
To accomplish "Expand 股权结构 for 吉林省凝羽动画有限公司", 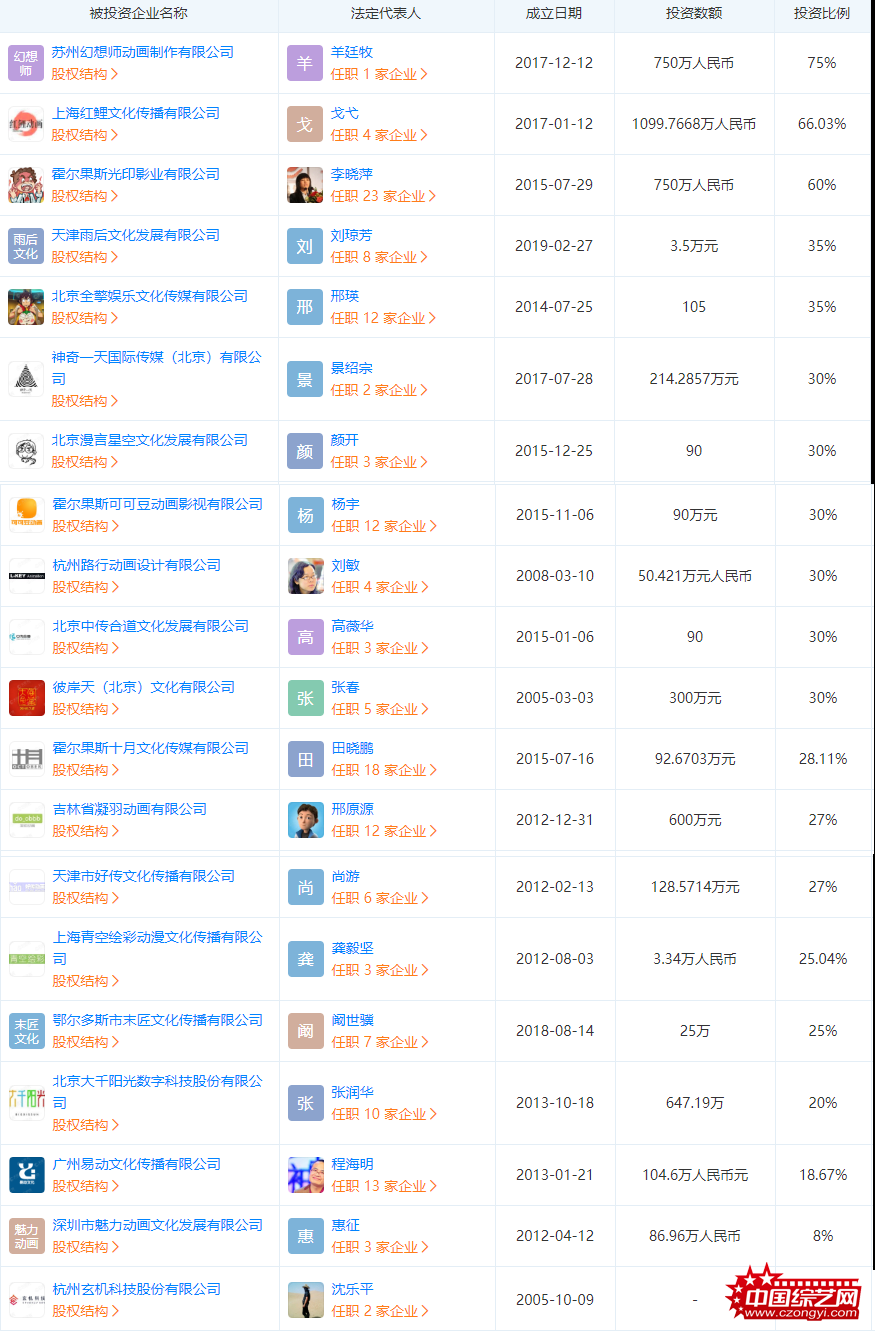I will pos(86,831).
